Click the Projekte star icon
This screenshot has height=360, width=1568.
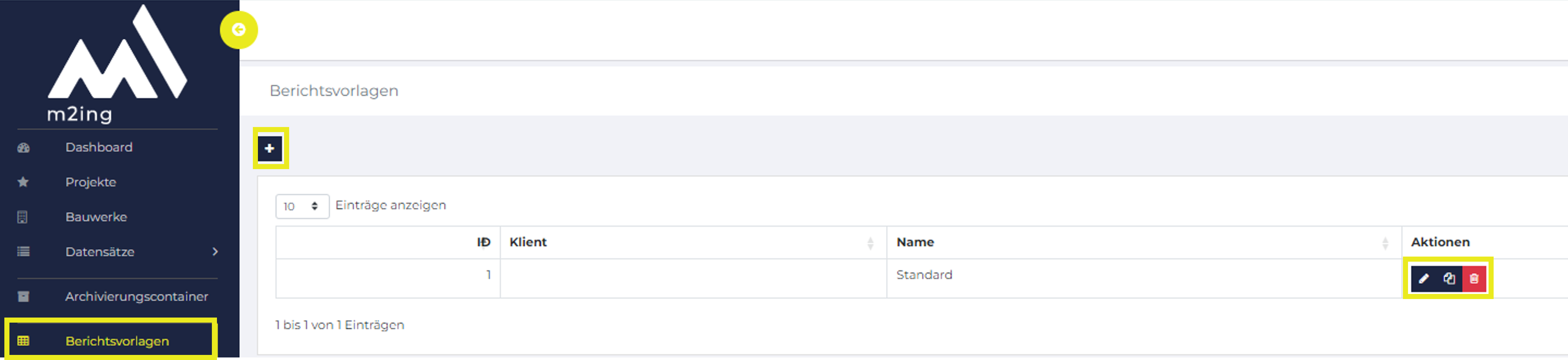tap(23, 182)
